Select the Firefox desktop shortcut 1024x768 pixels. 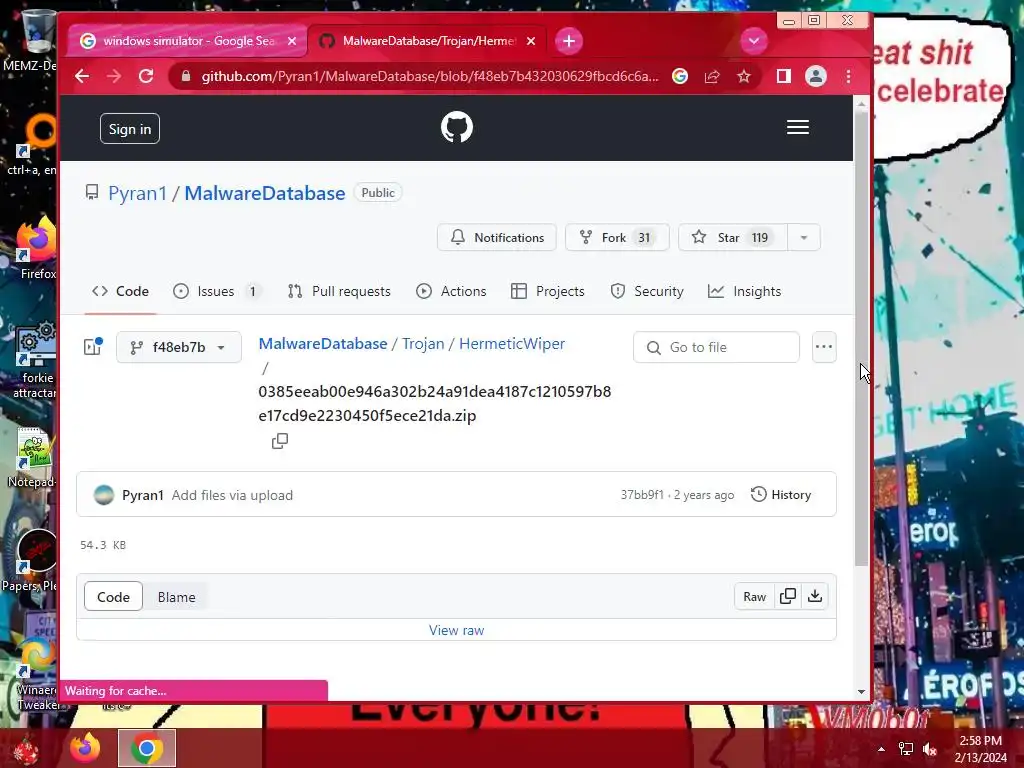[37, 248]
